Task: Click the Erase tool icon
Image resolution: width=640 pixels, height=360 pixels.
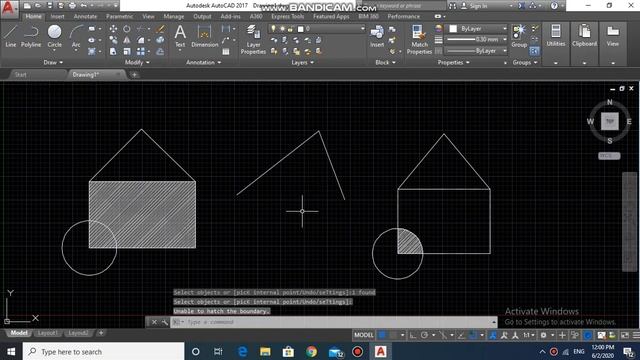Action: 160,29
